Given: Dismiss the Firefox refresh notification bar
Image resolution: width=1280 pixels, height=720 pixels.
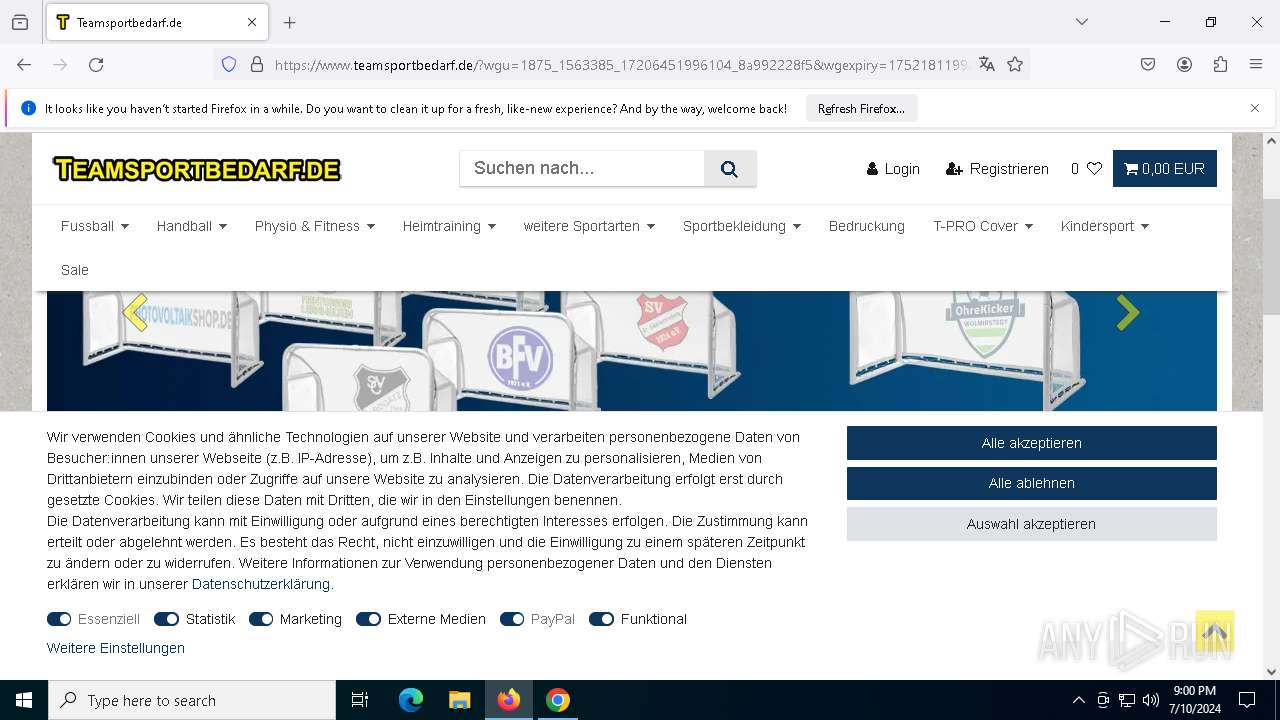Looking at the screenshot, I should 1255,108.
